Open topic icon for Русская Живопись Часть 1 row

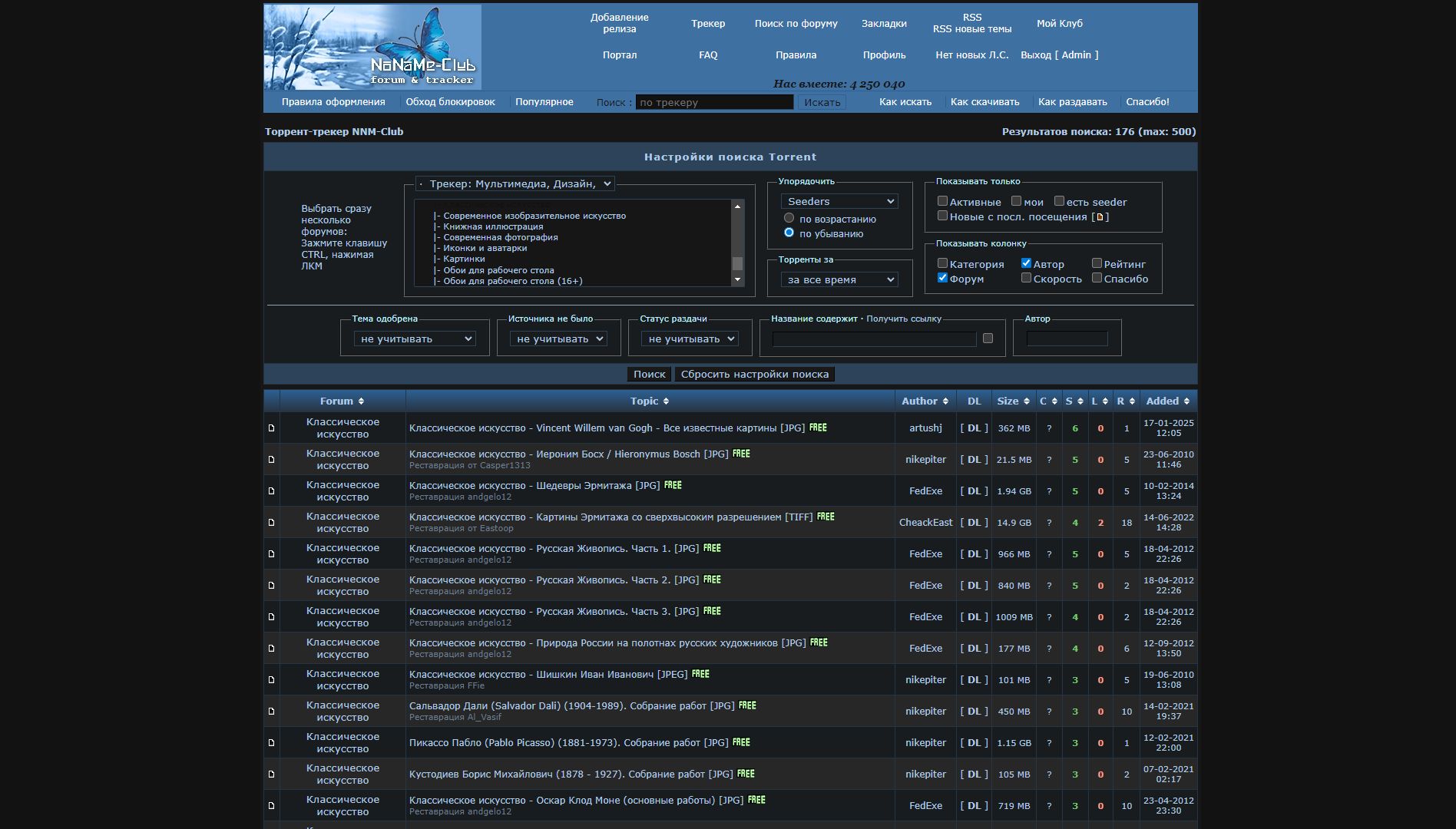tap(271, 554)
